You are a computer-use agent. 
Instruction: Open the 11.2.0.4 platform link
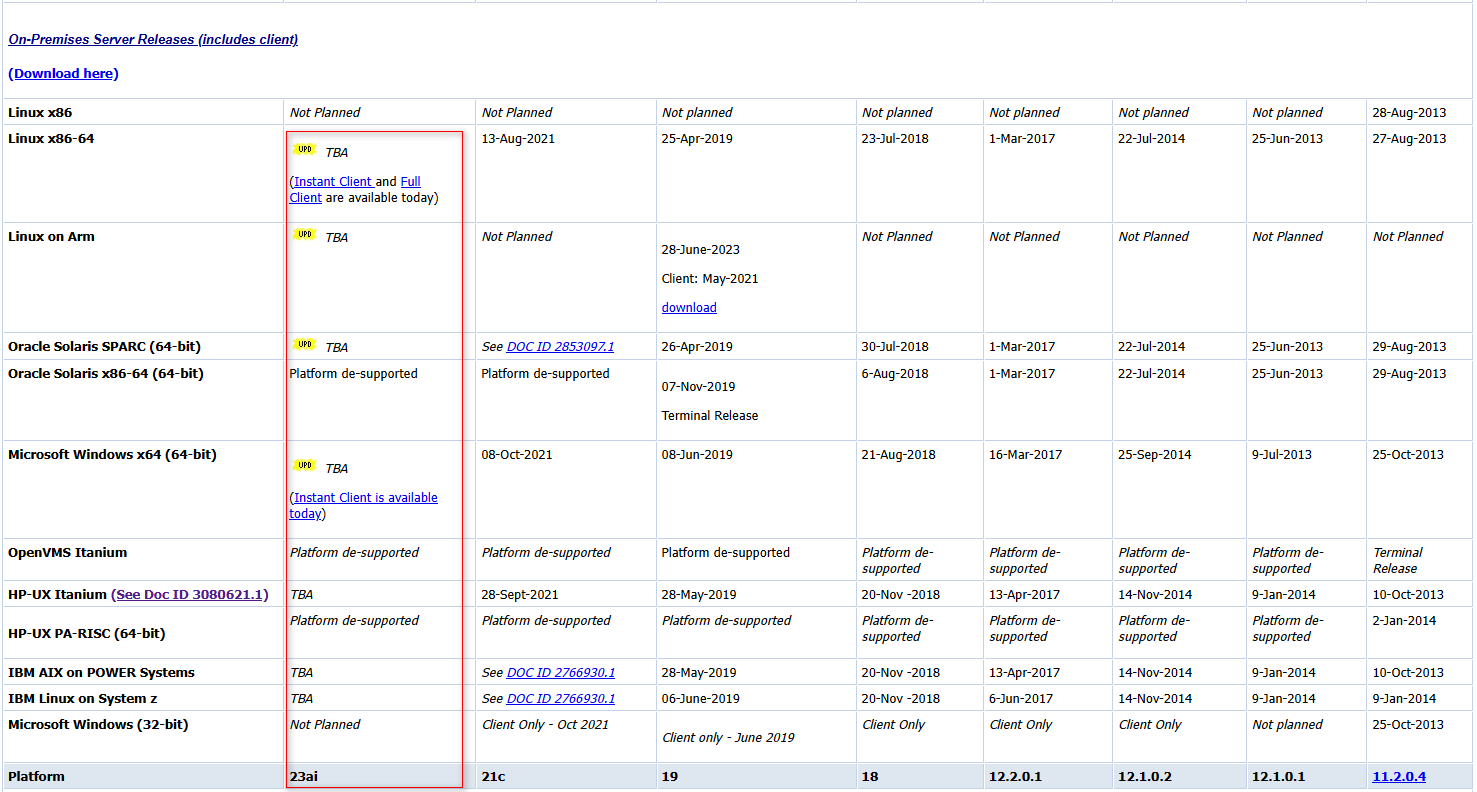1399,777
